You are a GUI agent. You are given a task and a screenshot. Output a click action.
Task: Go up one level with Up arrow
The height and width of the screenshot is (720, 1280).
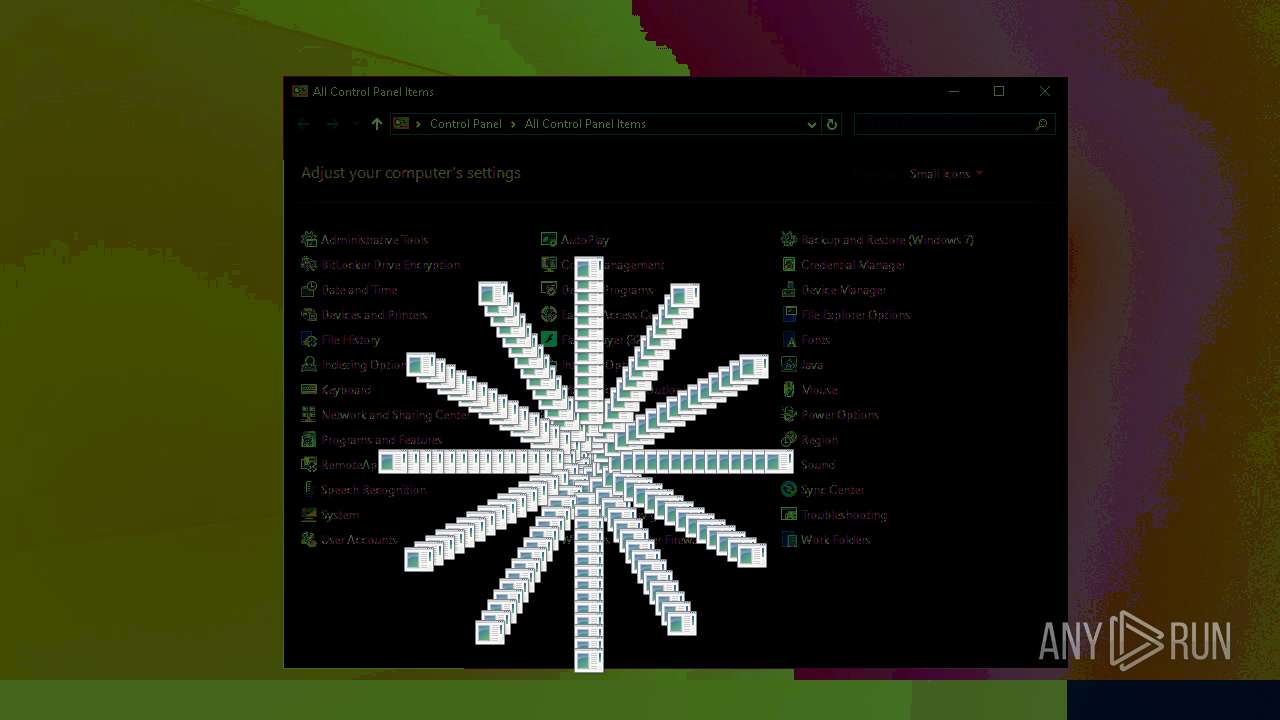[x=376, y=124]
